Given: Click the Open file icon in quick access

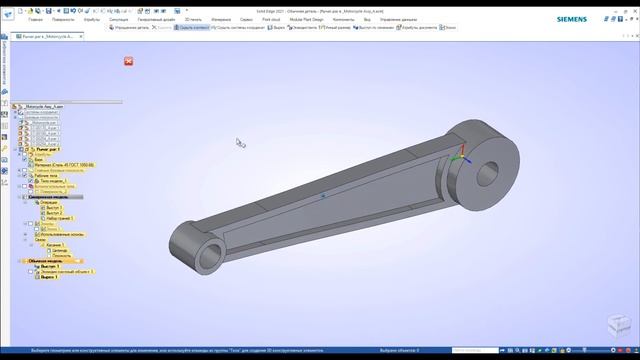Looking at the screenshot, I should pyautogui.click(x=30, y=11).
